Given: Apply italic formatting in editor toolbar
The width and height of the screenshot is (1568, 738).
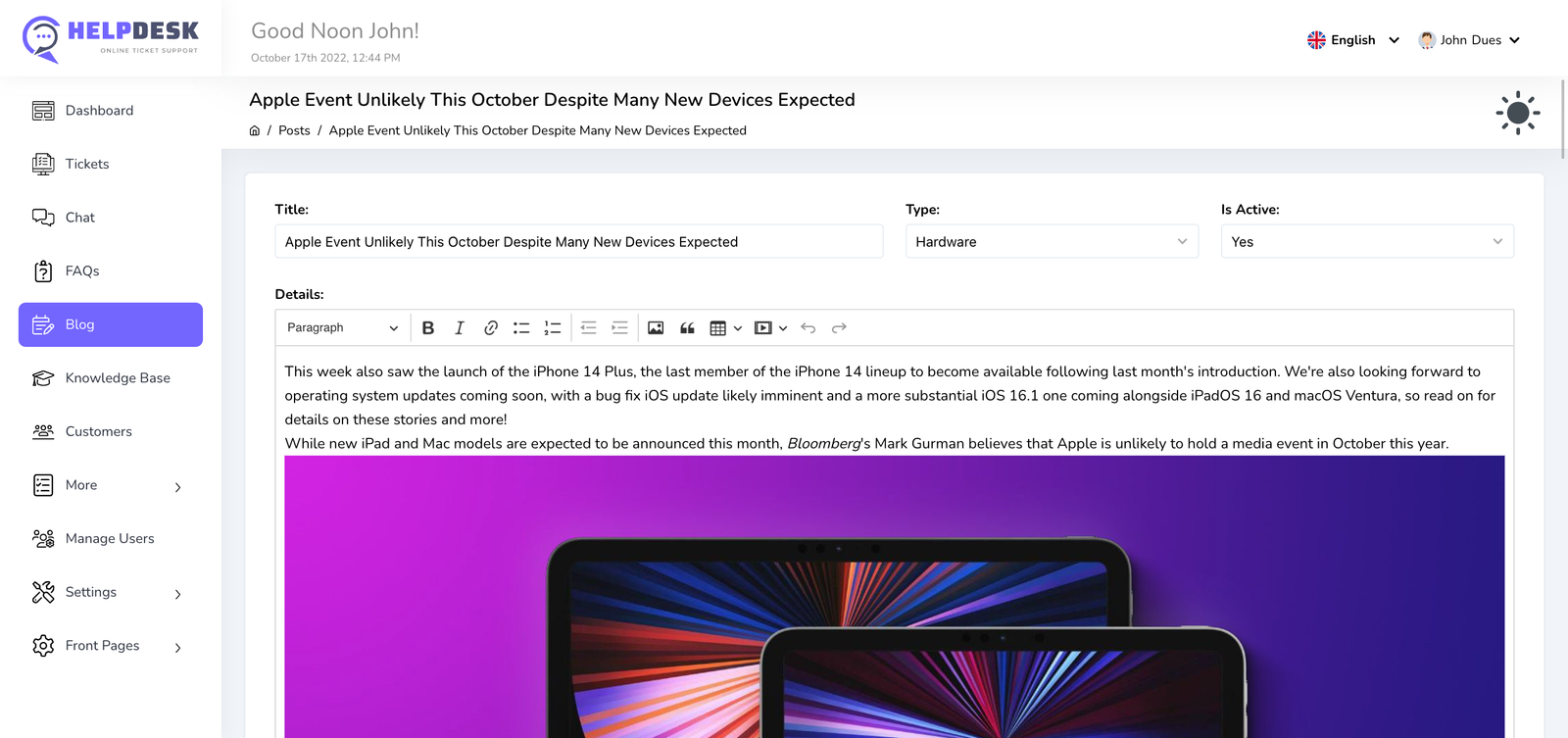Looking at the screenshot, I should click(459, 328).
